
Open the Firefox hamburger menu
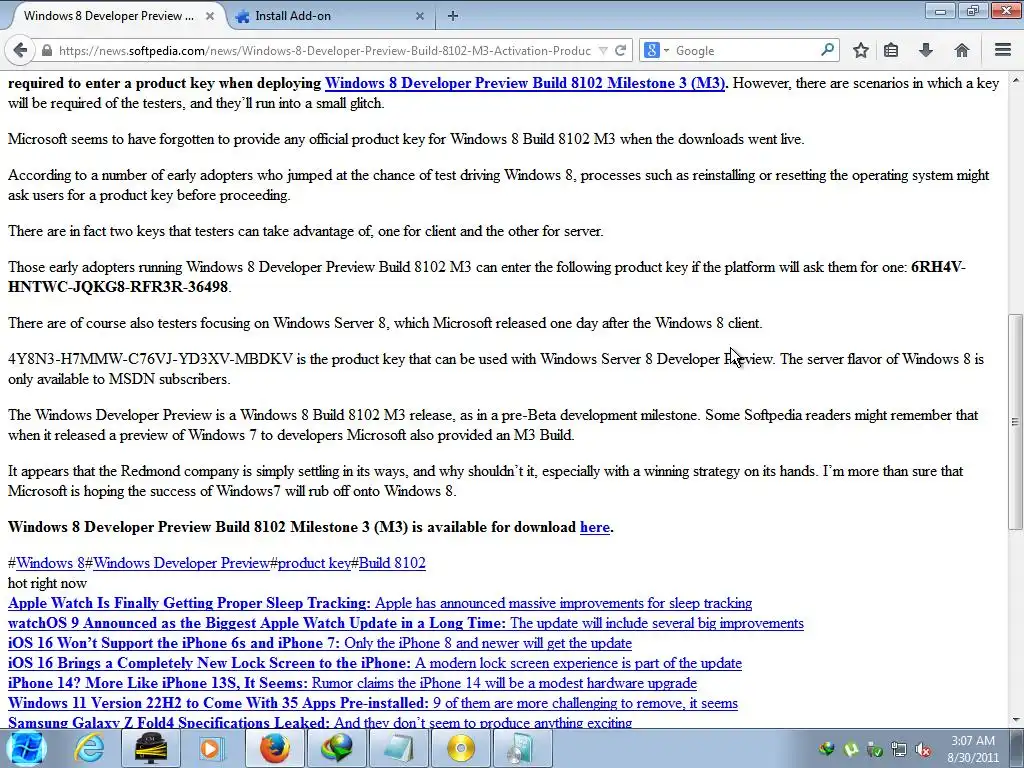(x=1003, y=50)
